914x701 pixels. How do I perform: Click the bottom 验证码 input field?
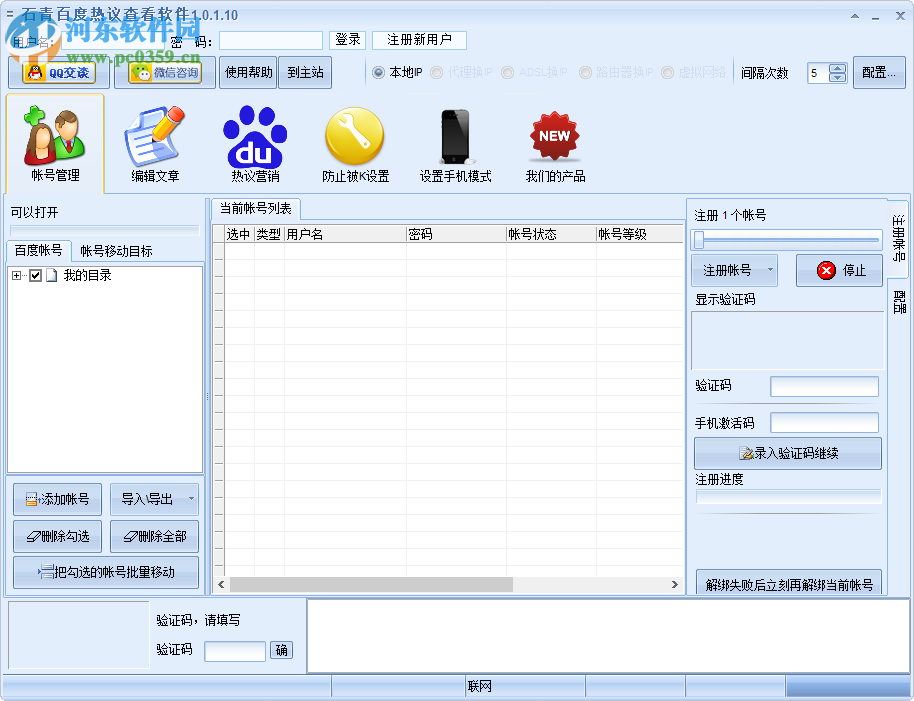[234, 650]
